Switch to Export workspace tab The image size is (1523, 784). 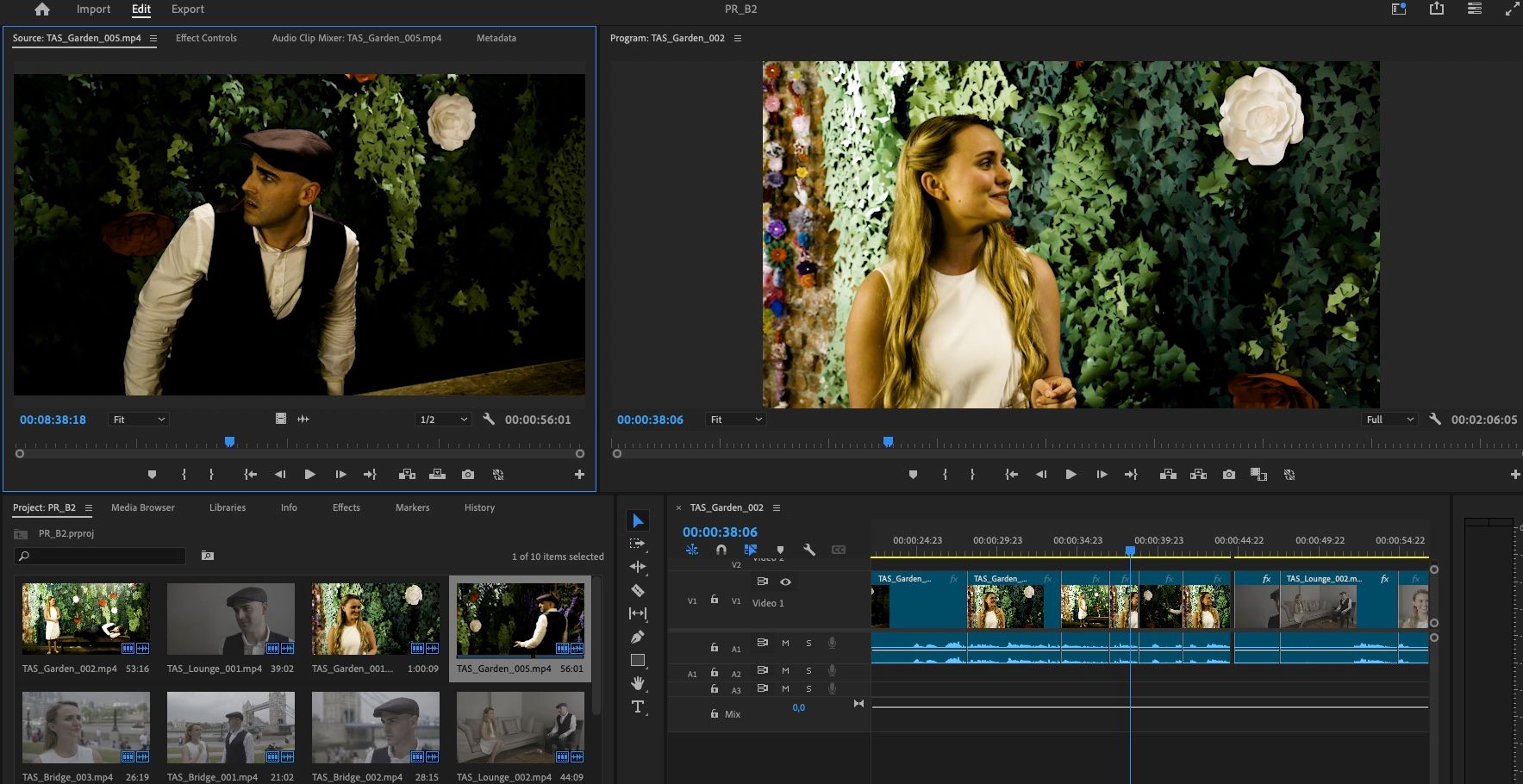188,9
